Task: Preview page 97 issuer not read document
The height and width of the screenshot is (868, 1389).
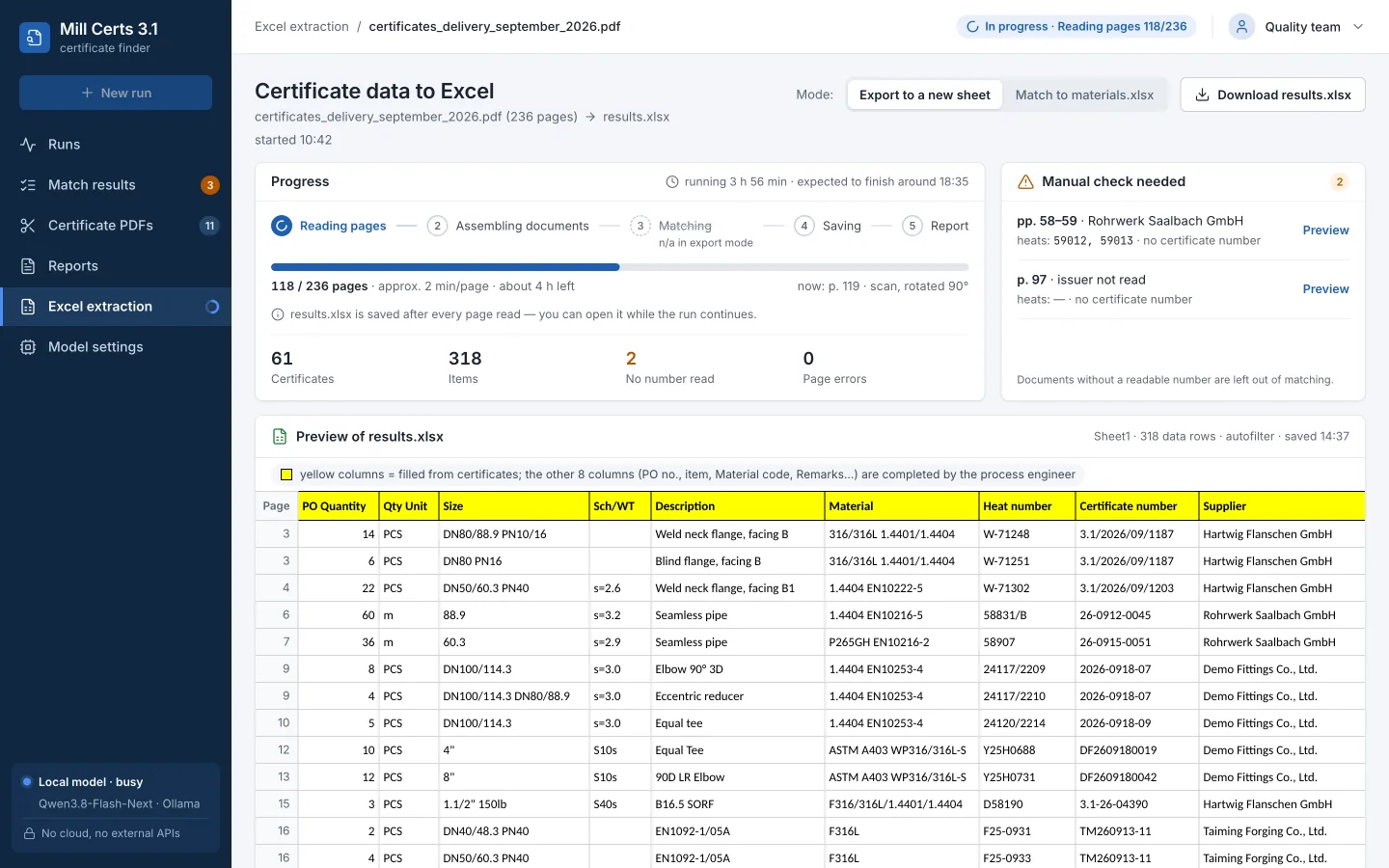Action: (x=1325, y=289)
